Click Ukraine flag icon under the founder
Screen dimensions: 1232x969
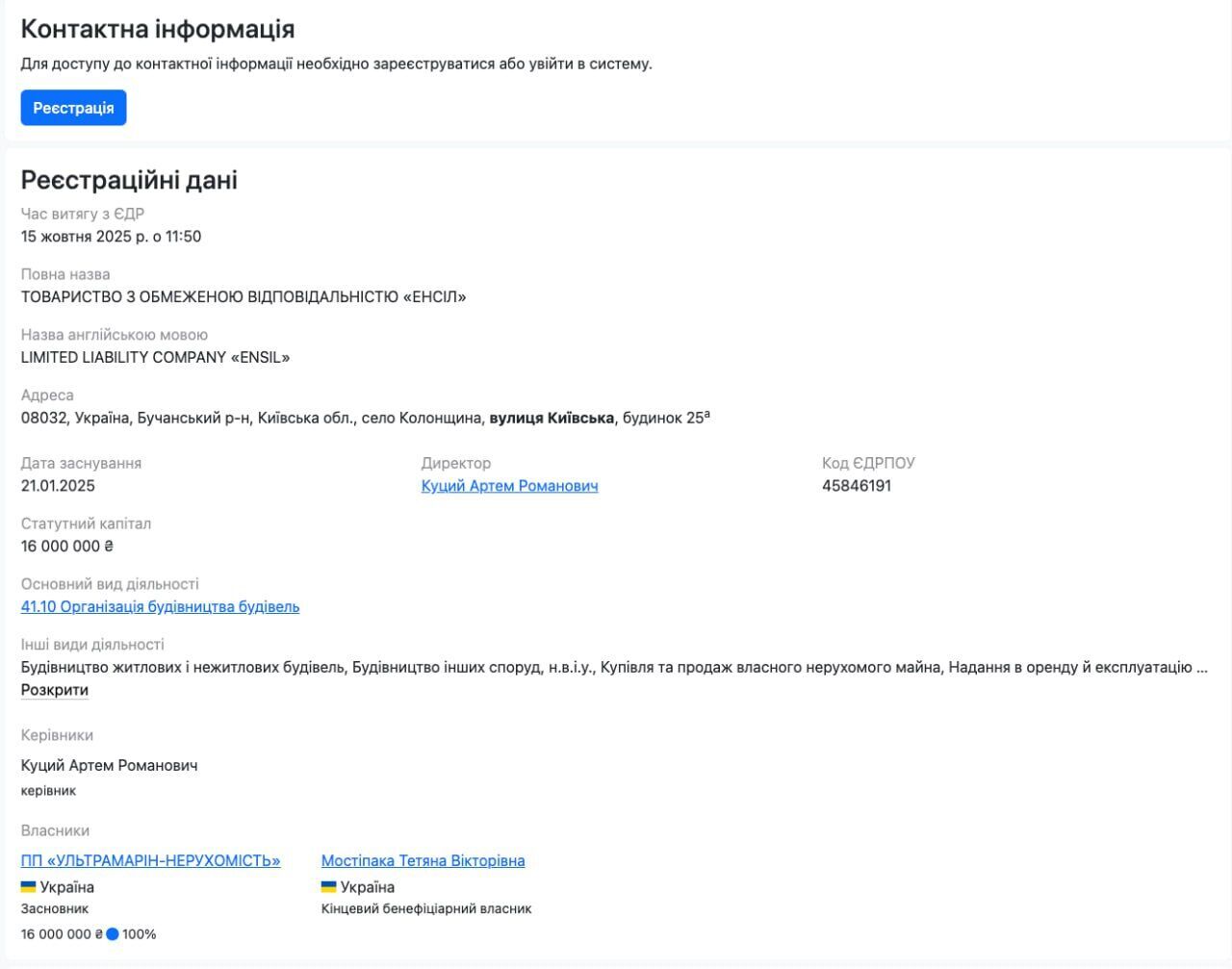point(29,886)
